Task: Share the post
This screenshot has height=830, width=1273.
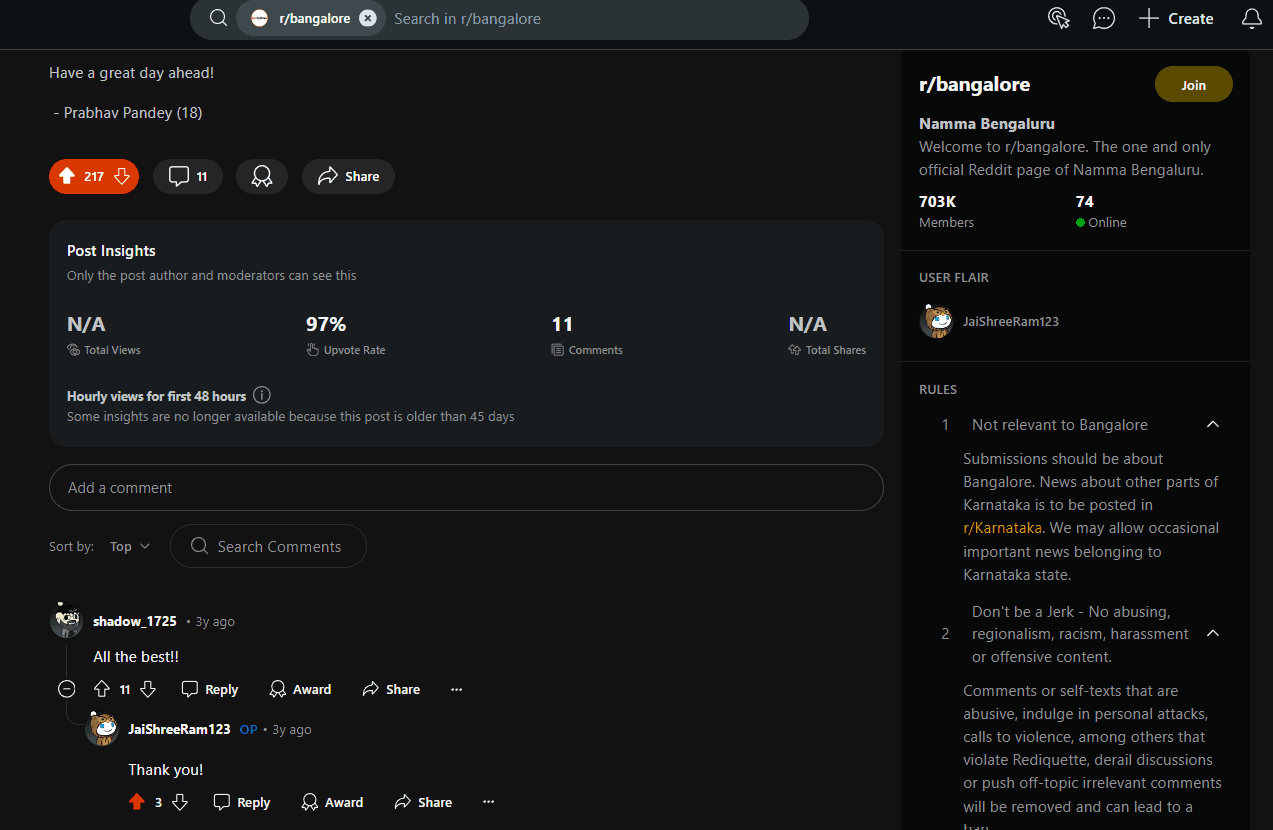Action: (348, 176)
